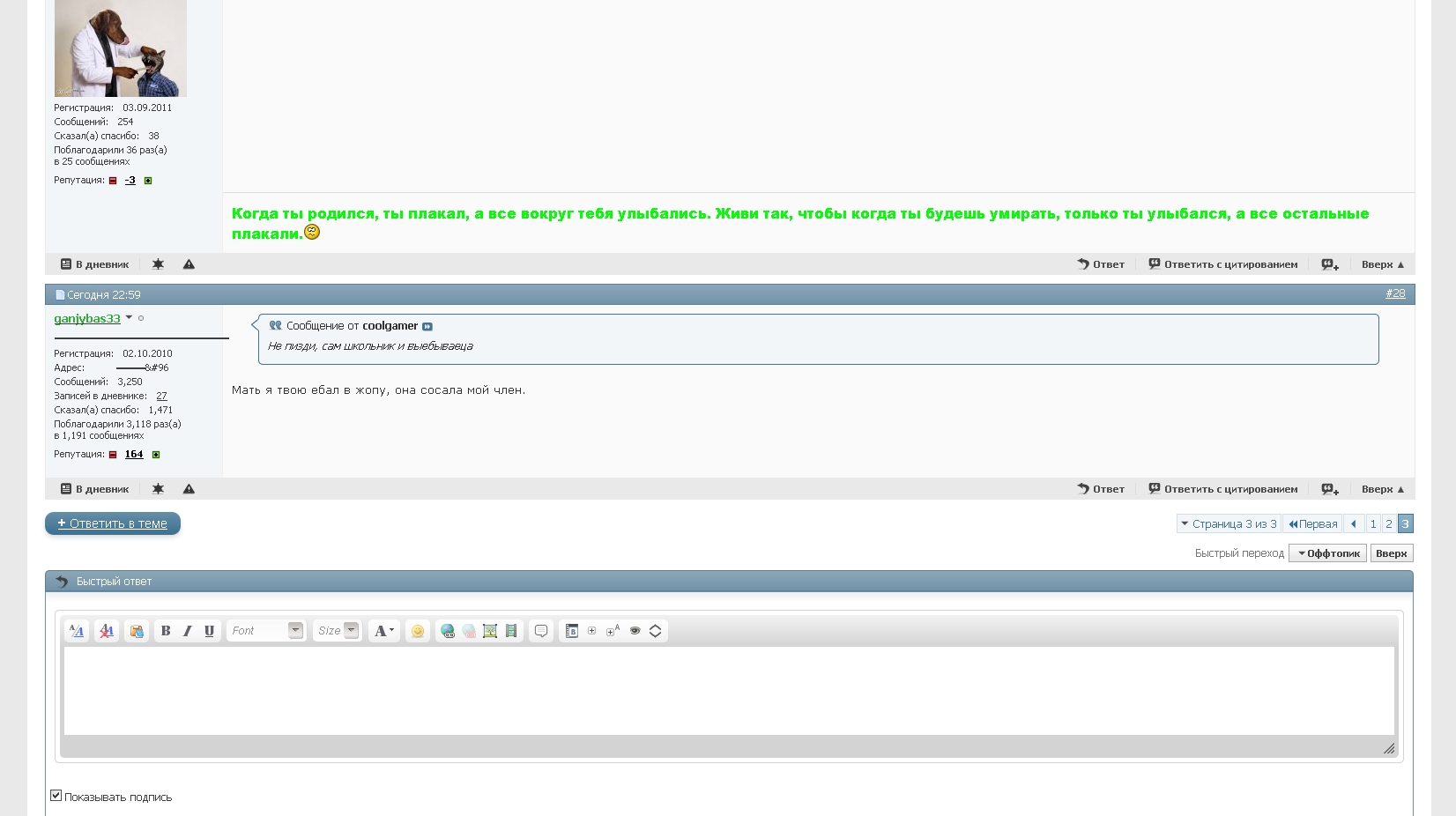Insert an image via the picture icon
Screen dimensions: 1456x816
click(x=490, y=631)
